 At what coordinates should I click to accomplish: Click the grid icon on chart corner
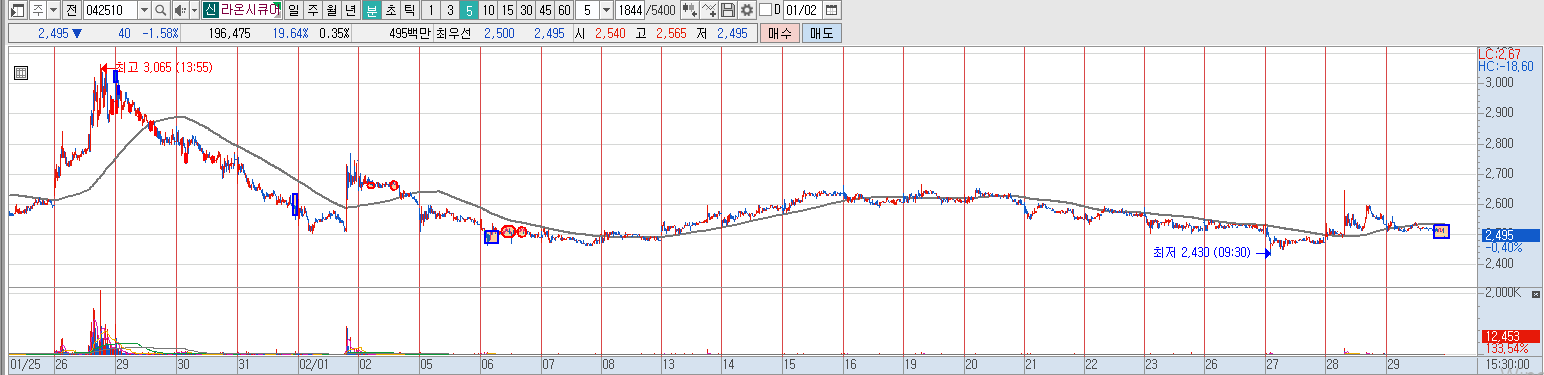pos(21,72)
